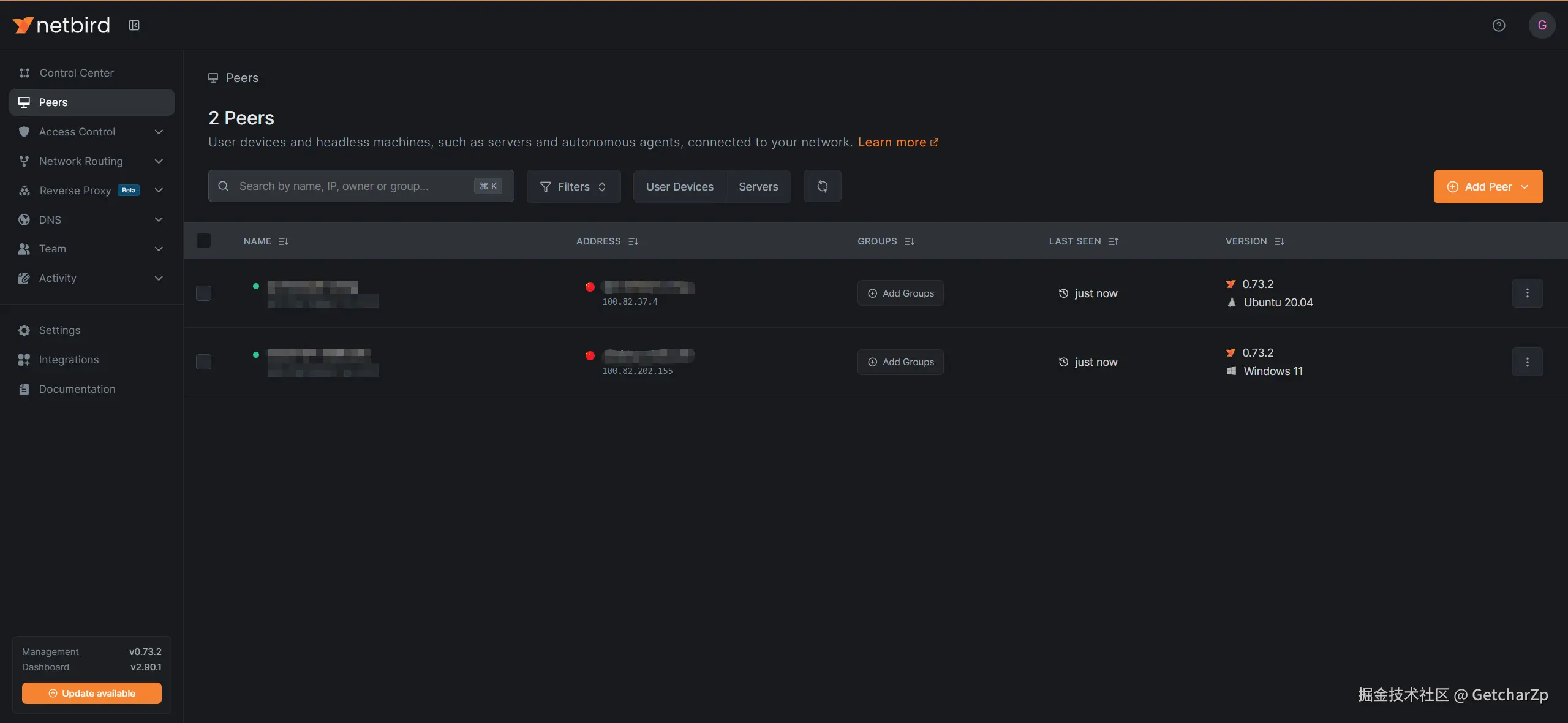Open the DNS sidebar section
This screenshot has height=723, width=1568.
[92, 220]
